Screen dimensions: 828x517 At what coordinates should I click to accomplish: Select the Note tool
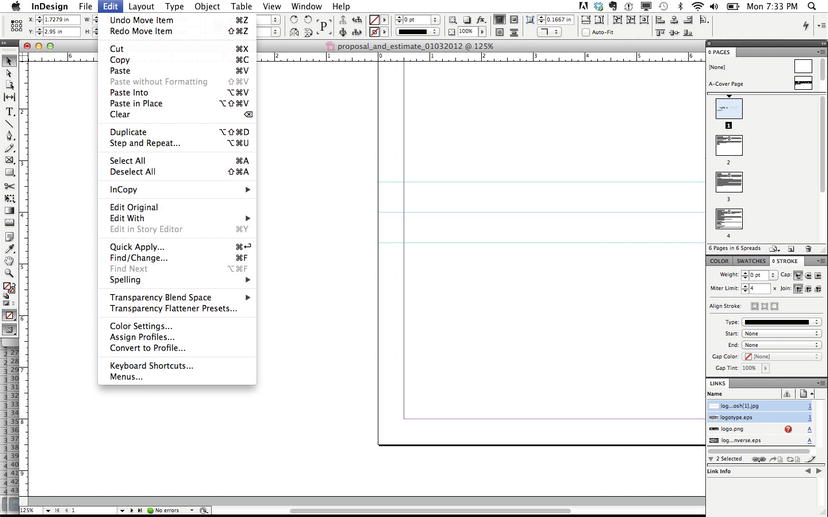tap(9, 237)
